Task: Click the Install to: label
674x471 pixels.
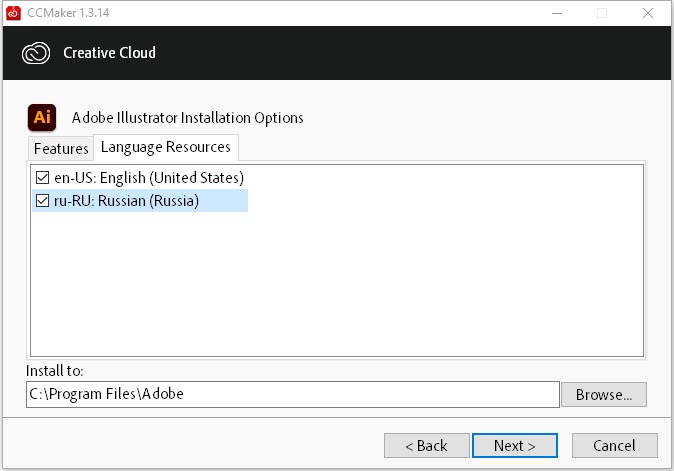Action: [x=55, y=370]
